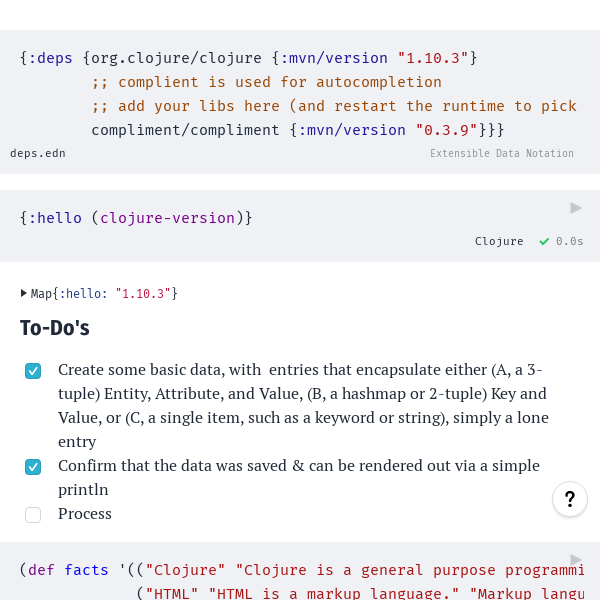Screen dimensions: 600x600
Task: Open the question mark help button
Action: (x=570, y=499)
